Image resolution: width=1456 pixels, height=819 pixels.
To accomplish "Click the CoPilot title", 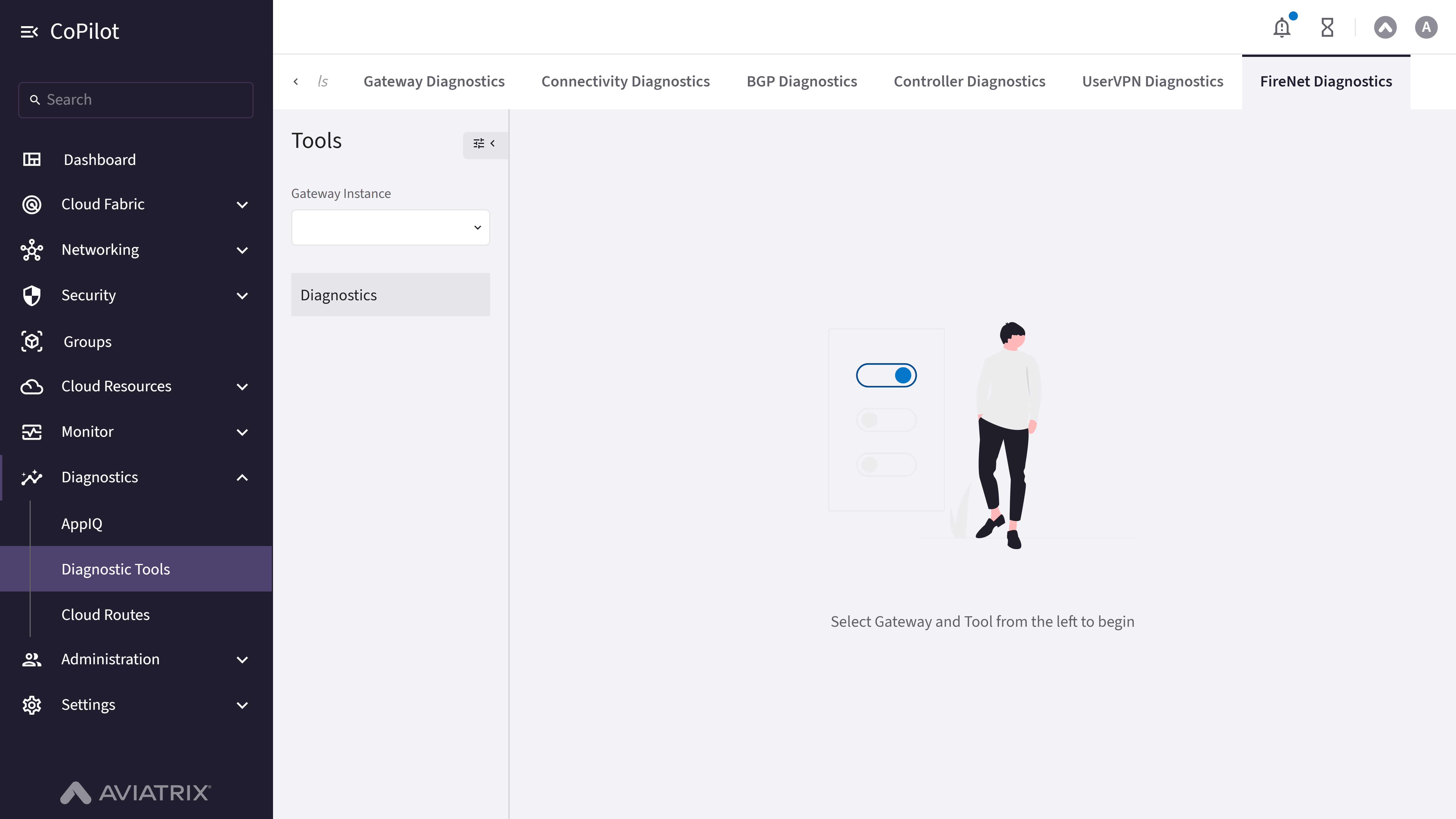I will click(x=85, y=32).
